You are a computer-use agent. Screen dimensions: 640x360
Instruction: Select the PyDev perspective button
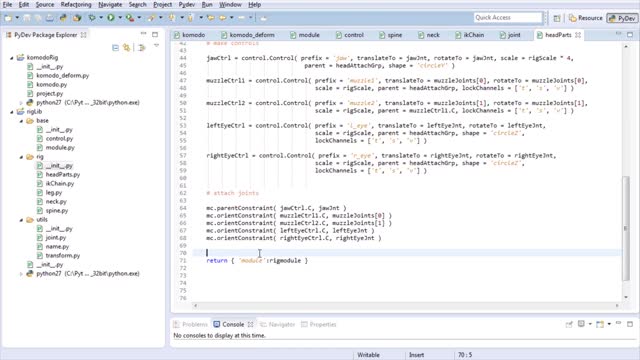[622, 18]
